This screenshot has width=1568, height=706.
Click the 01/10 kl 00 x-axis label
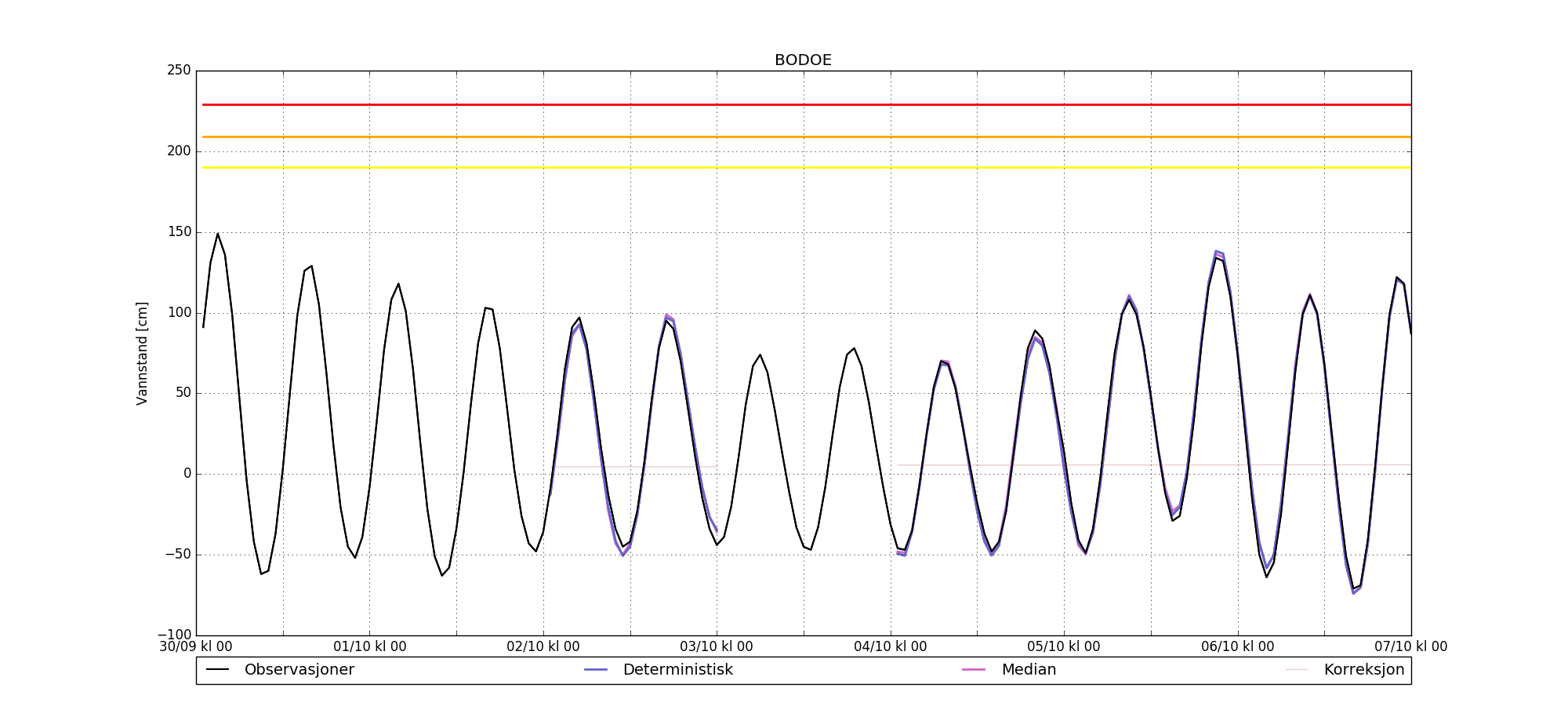coord(370,647)
